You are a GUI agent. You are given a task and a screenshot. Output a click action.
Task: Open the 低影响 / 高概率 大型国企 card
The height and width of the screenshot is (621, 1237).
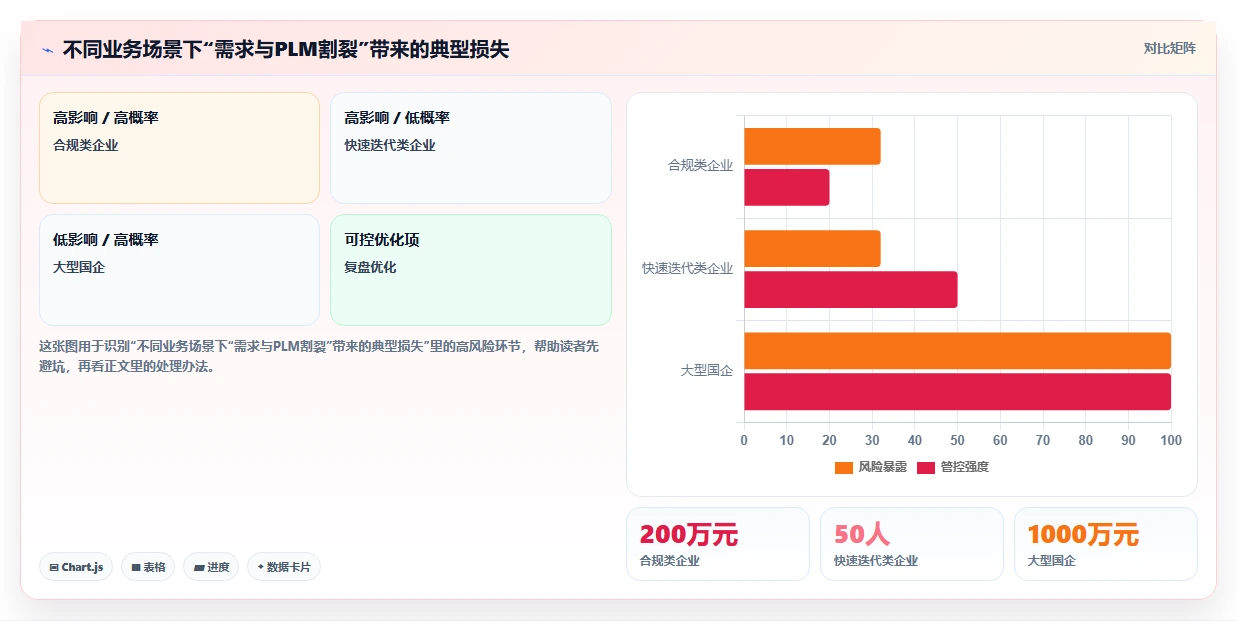point(179,270)
